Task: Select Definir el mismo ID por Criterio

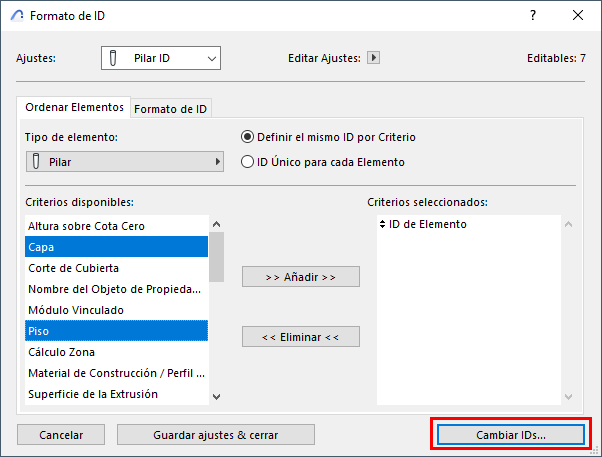Action: coord(248,137)
